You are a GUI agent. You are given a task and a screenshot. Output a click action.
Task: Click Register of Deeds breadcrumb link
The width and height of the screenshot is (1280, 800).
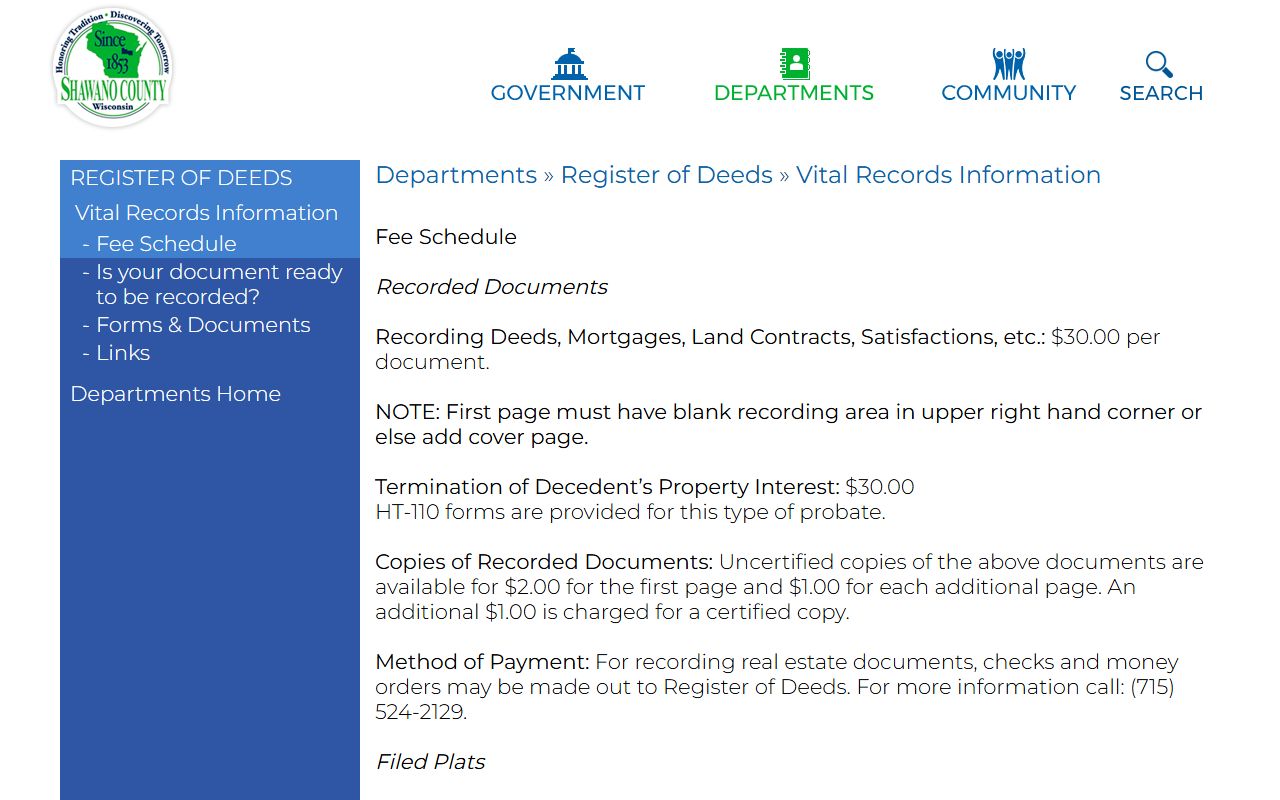(x=666, y=175)
